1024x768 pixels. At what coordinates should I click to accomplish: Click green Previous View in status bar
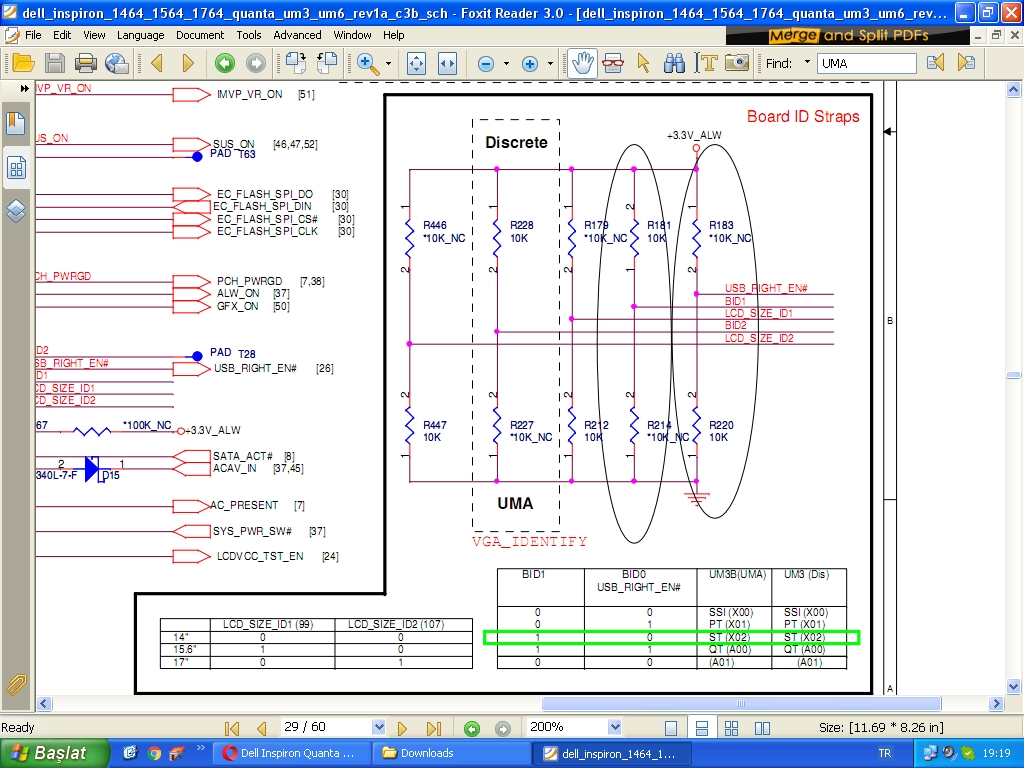coord(472,728)
